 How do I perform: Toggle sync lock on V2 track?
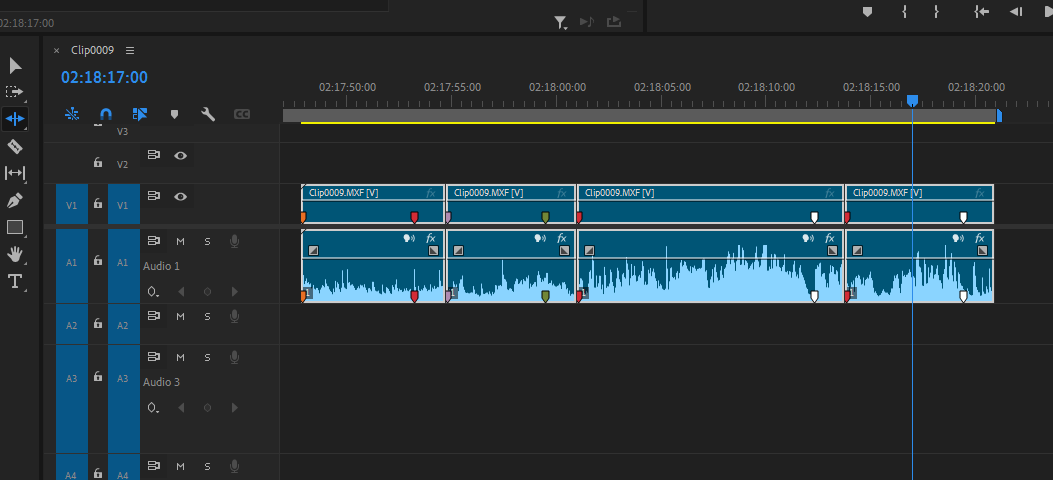pos(154,155)
